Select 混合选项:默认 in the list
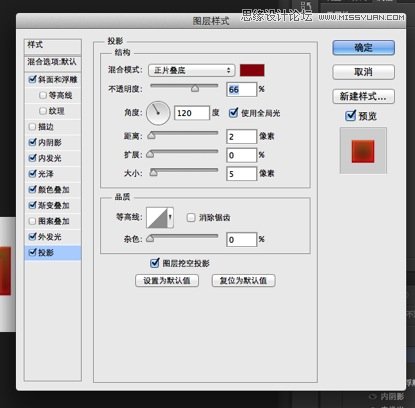This screenshot has height=408, width=415. 53,62
